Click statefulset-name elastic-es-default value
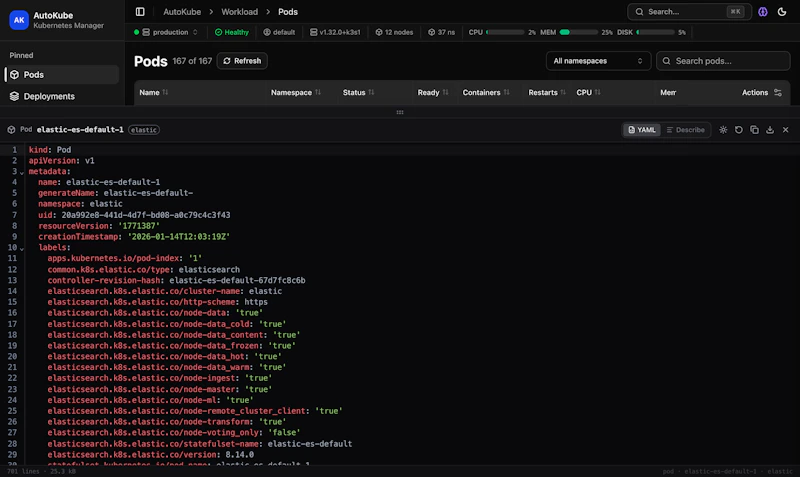 click(310, 443)
